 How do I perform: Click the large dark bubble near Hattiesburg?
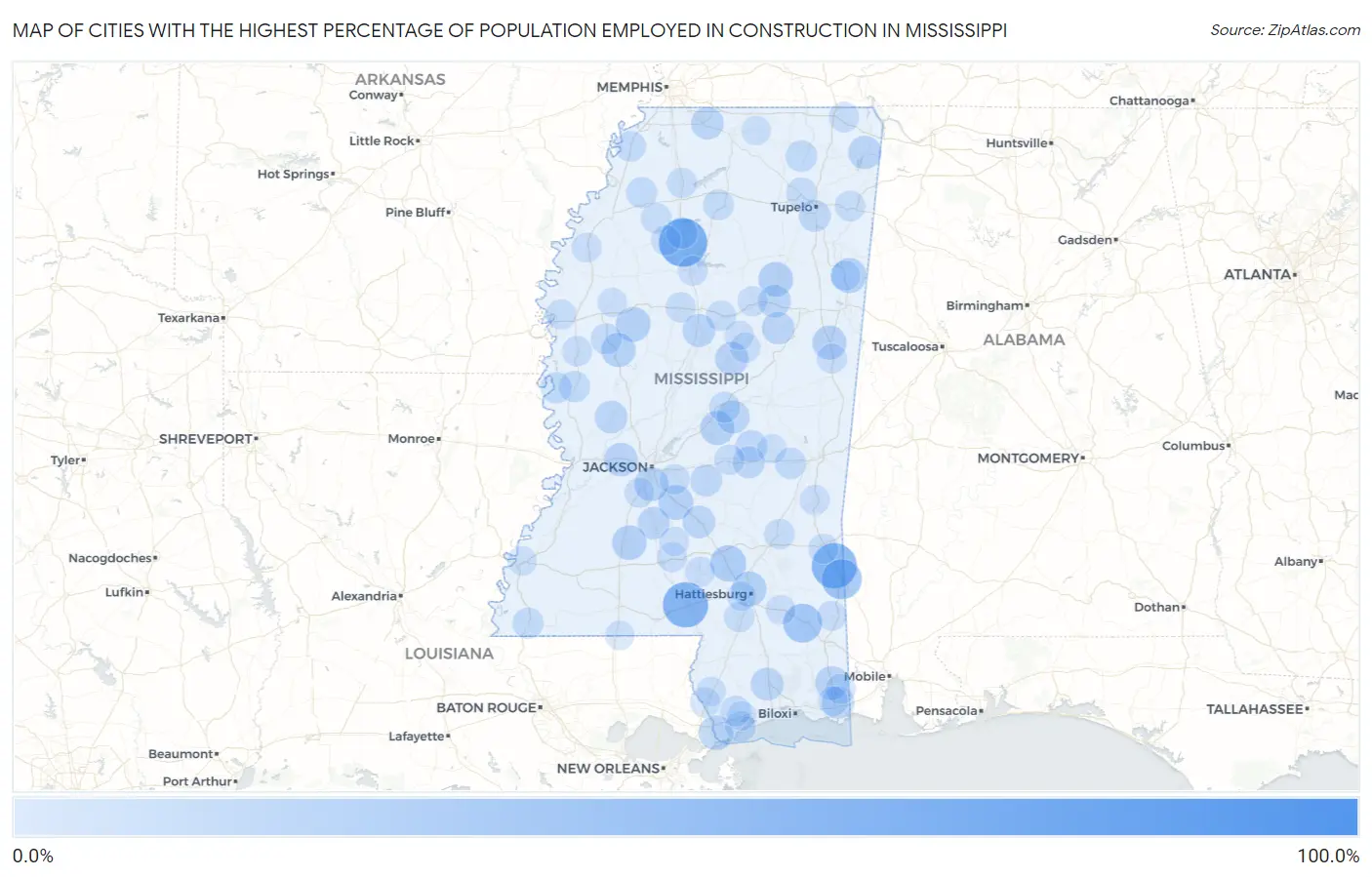point(685,605)
